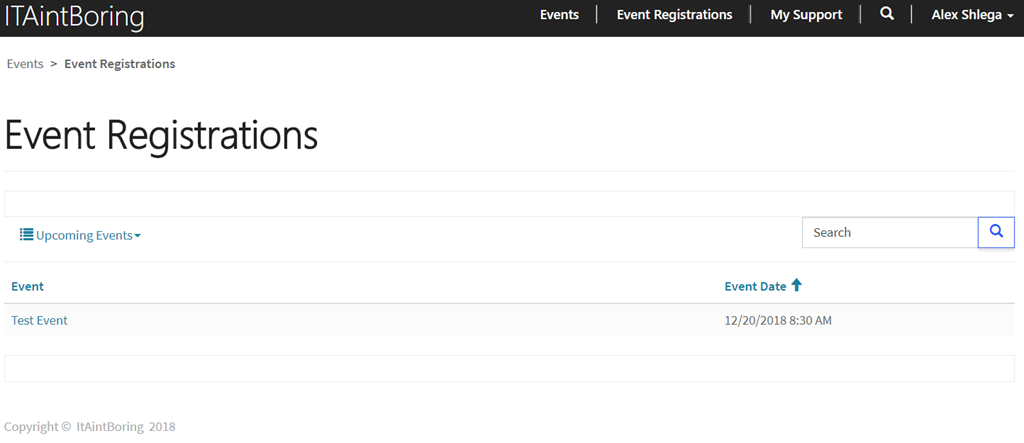The height and width of the screenshot is (443, 1024).
Task: Open Event Registrations in the top navigation
Action: (x=675, y=14)
